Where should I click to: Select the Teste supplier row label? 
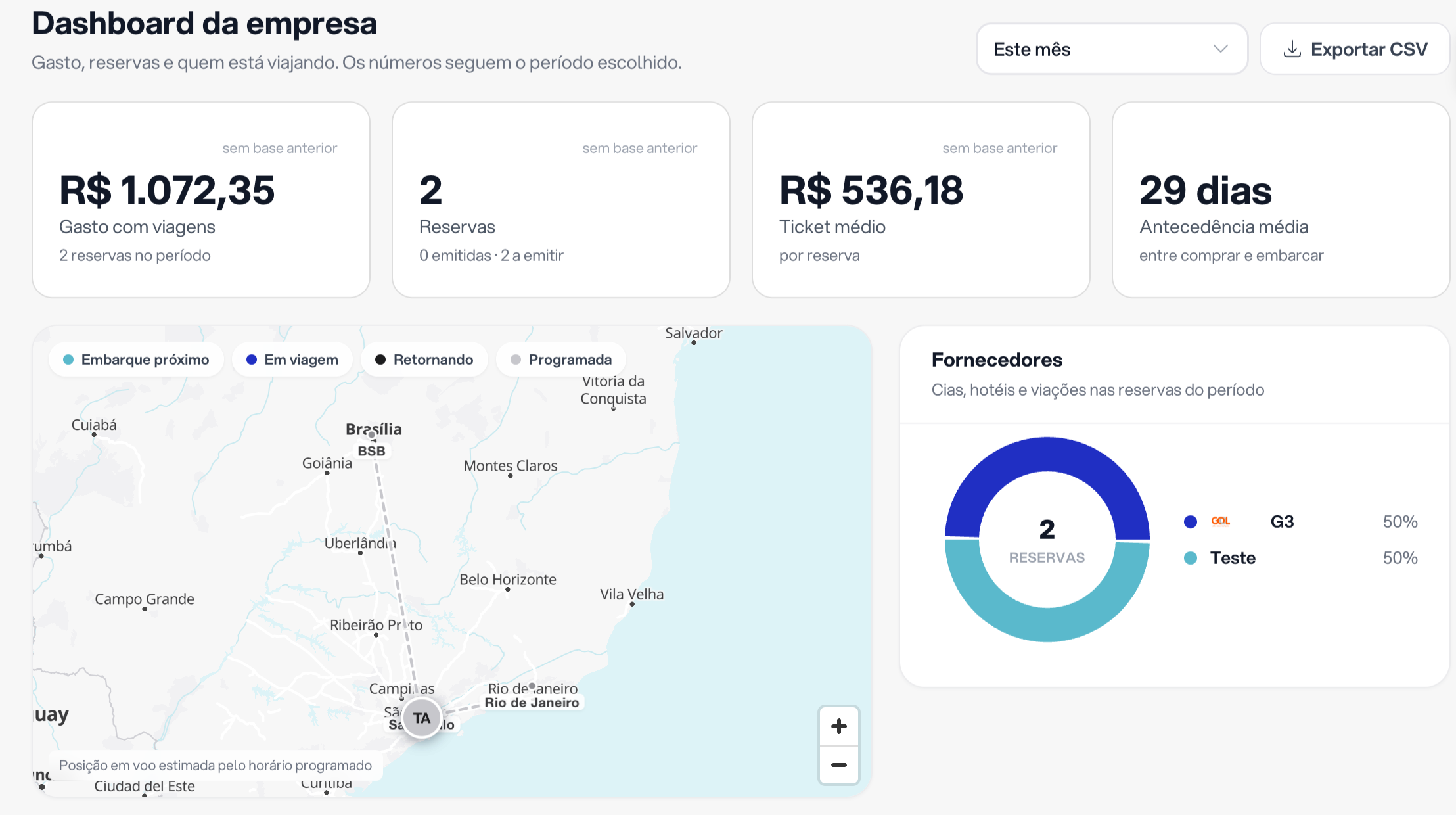(1233, 558)
